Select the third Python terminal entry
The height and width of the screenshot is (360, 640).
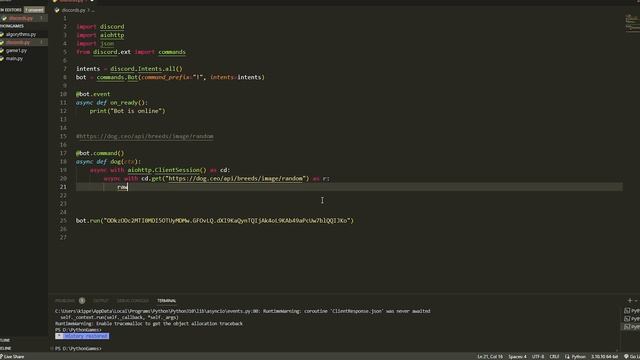tap(632, 327)
